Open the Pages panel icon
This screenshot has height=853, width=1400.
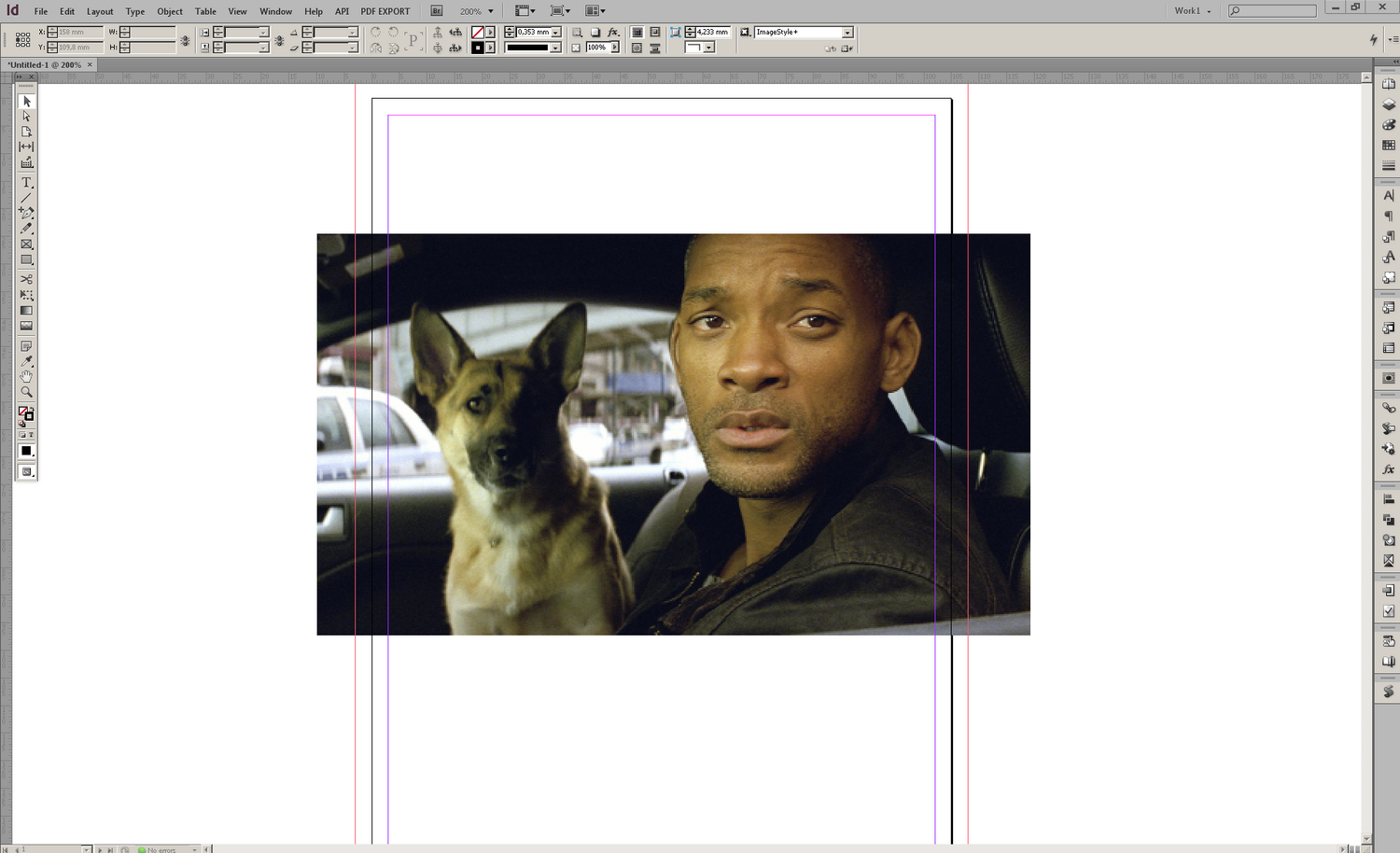point(1389,84)
